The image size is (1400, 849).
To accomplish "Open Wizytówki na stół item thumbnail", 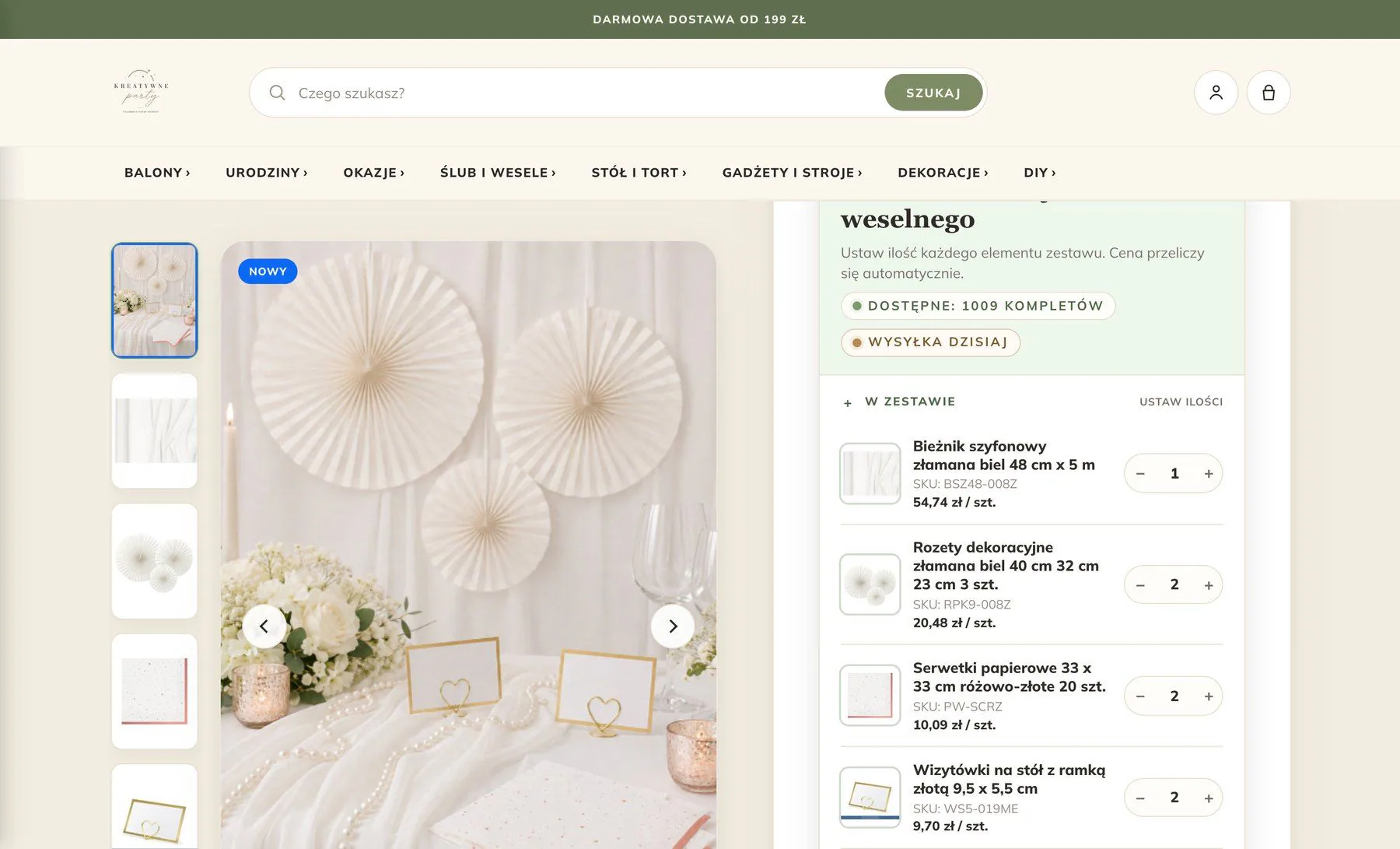I will [870, 798].
